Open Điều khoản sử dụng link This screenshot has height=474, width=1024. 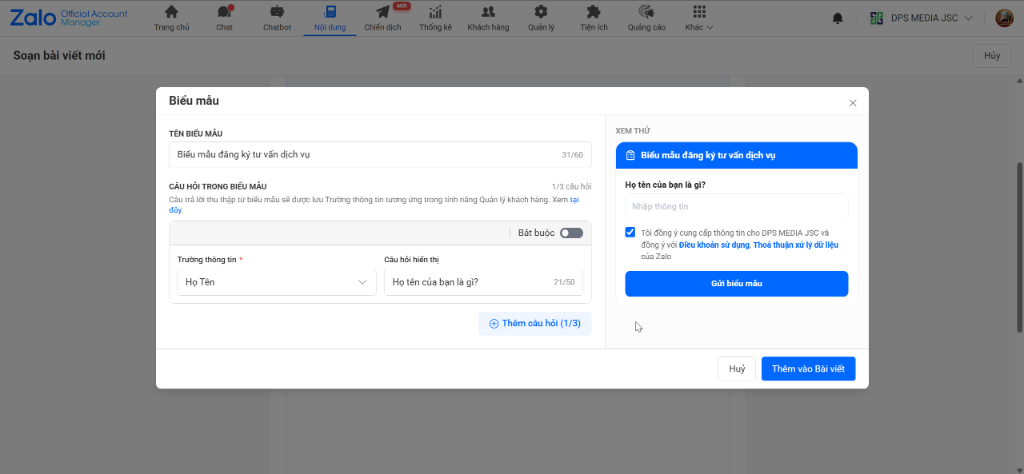(x=715, y=245)
